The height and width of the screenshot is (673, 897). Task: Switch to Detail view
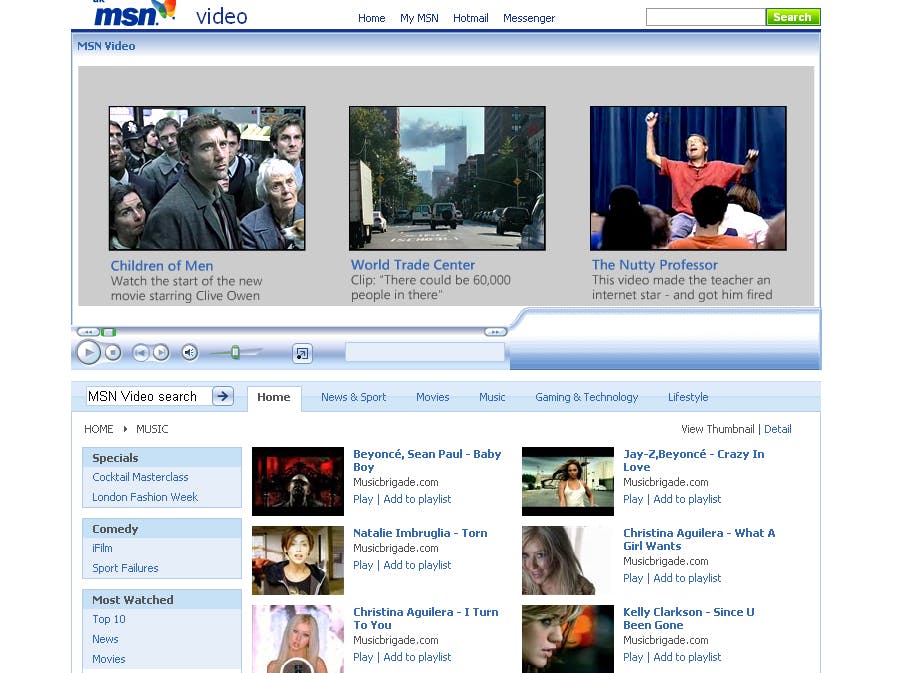coord(778,429)
